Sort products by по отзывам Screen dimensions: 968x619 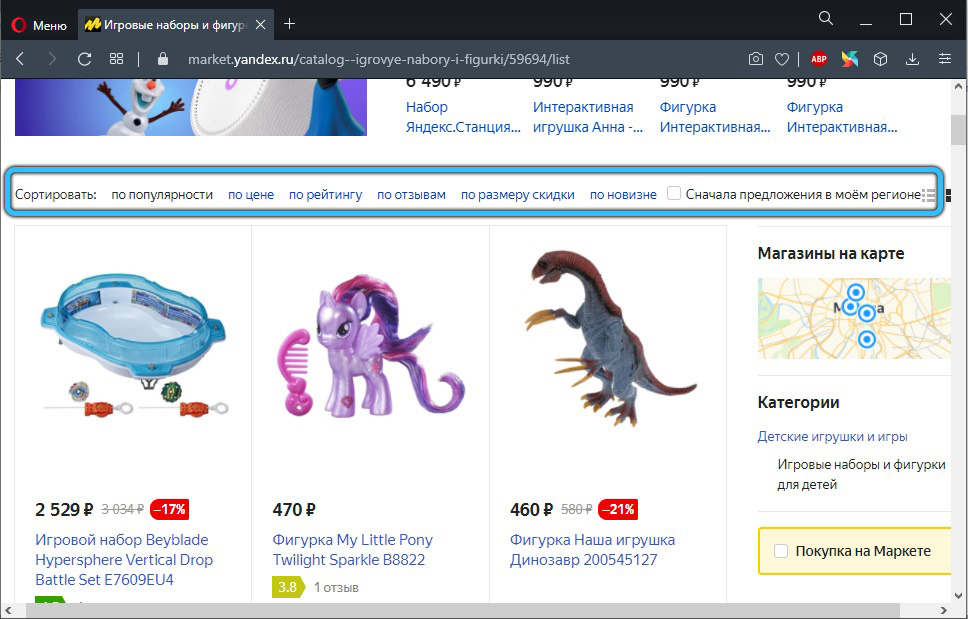(411, 195)
